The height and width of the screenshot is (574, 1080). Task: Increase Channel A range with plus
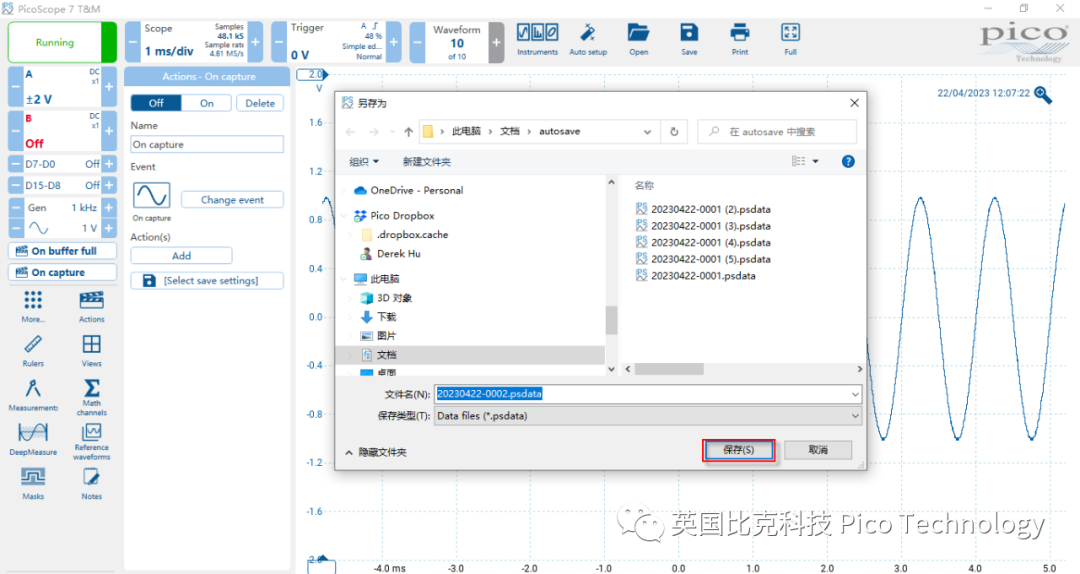(109, 87)
